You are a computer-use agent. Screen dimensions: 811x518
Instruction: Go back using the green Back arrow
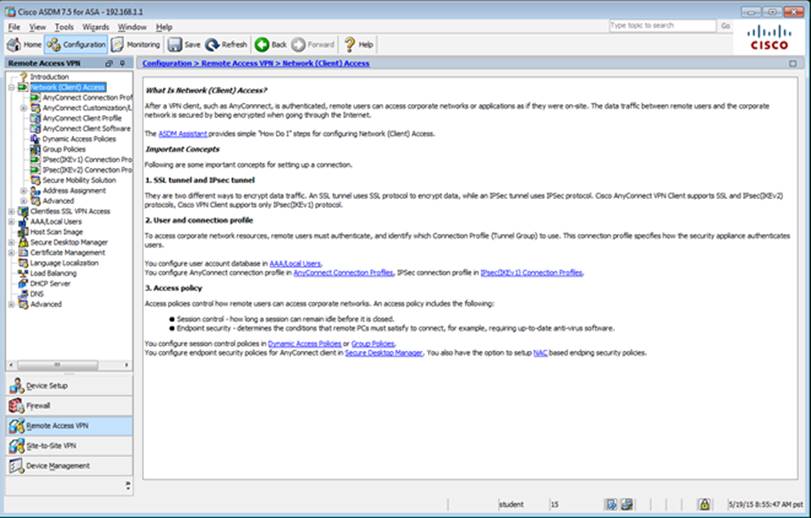270,45
